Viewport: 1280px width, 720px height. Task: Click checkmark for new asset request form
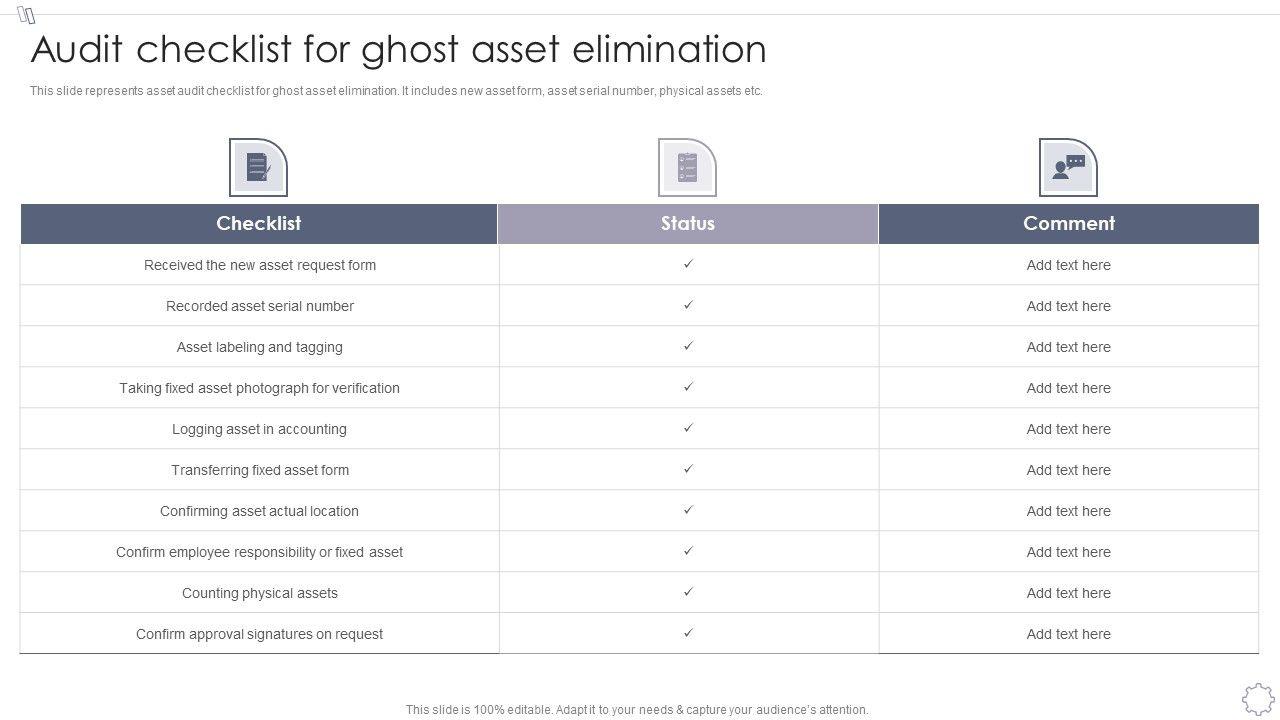click(688, 264)
